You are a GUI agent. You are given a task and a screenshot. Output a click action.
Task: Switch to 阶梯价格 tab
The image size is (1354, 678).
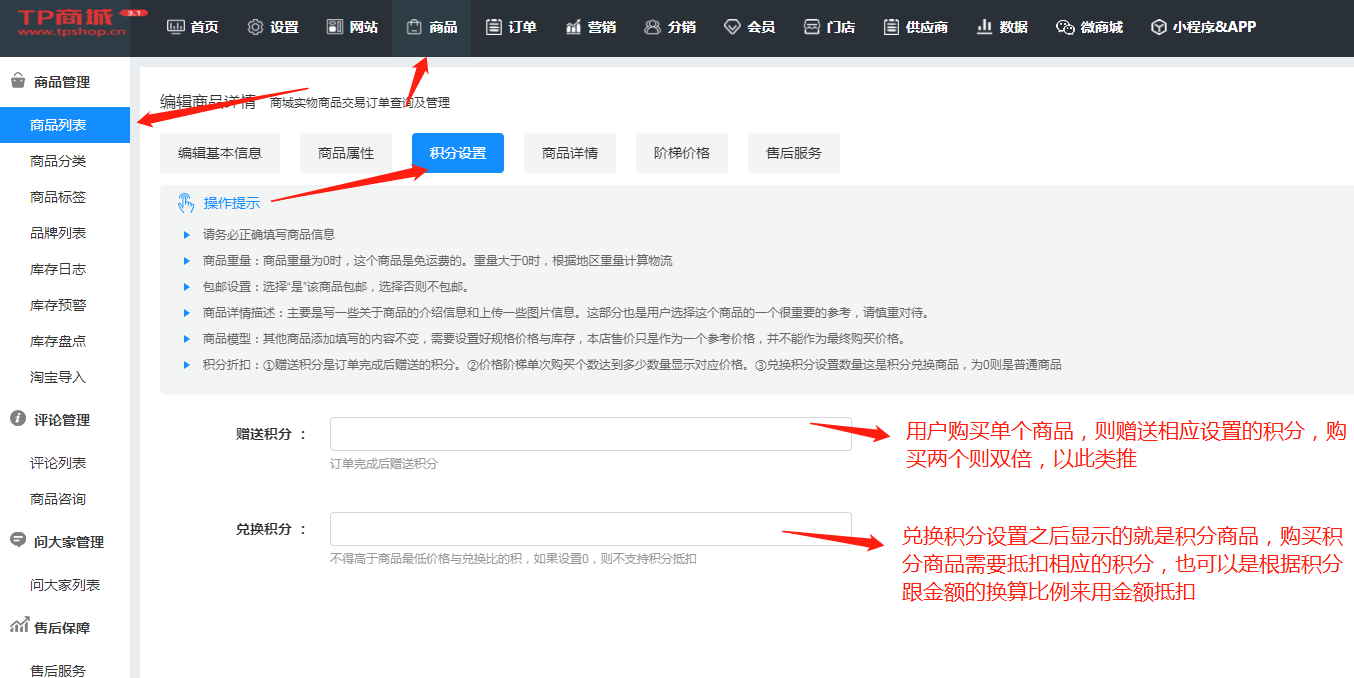pyautogui.click(x=682, y=153)
